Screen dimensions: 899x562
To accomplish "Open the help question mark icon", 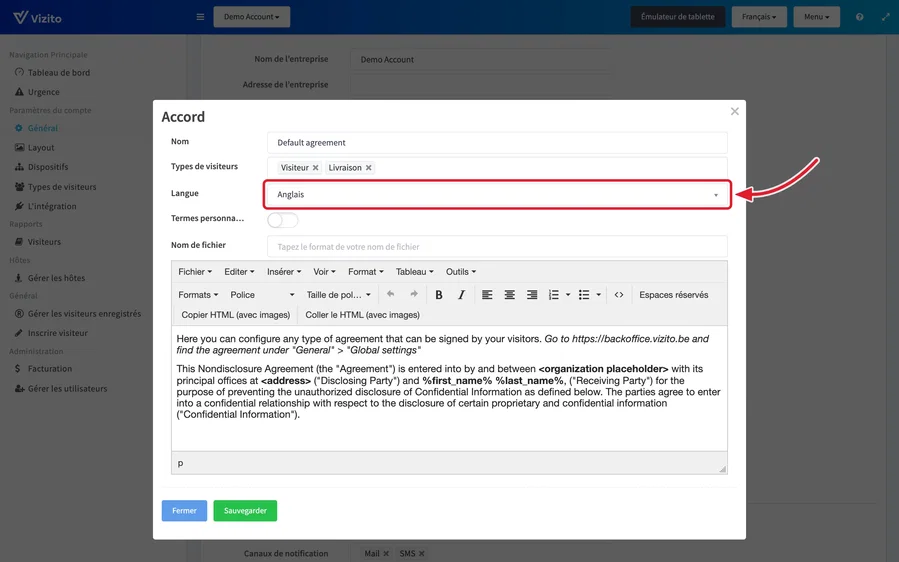I will tap(859, 17).
